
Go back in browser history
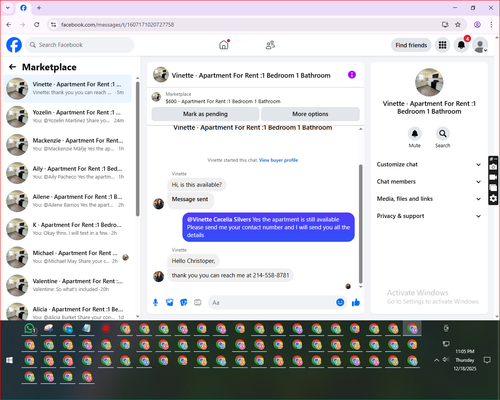pyautogui.click(x=9, y=24)
